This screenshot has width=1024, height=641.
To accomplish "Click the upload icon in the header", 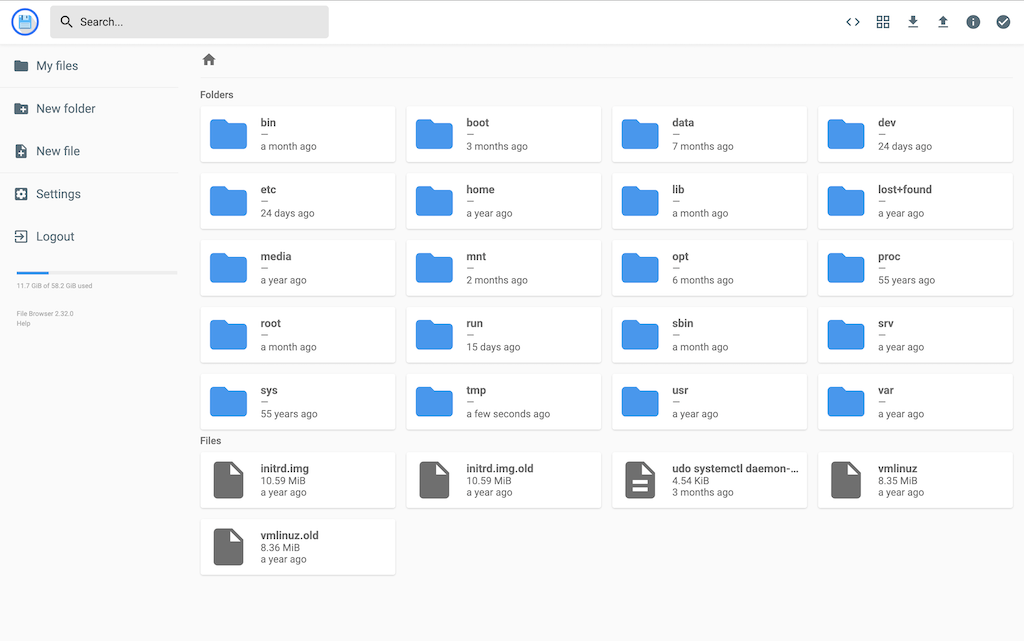I will [x=943, y=22].
